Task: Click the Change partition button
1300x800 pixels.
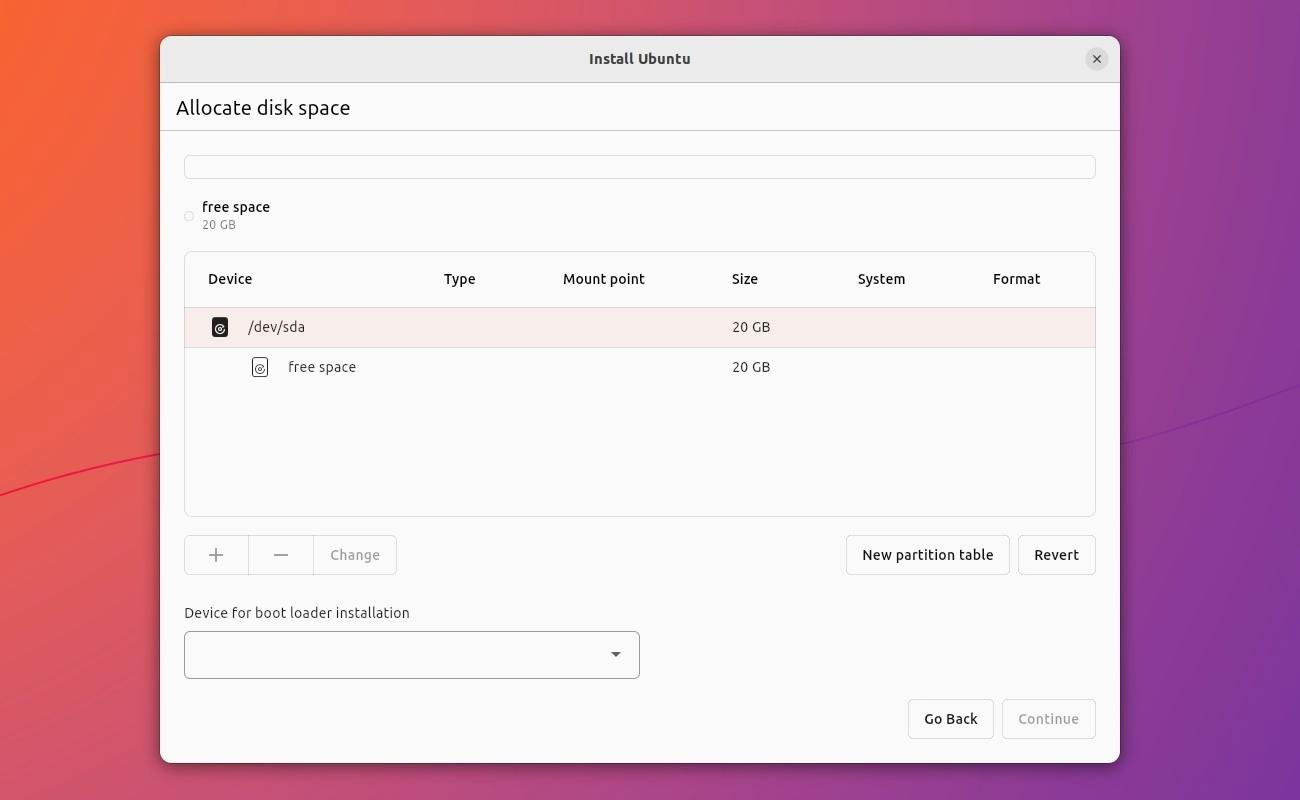Action: click(355, 555)
